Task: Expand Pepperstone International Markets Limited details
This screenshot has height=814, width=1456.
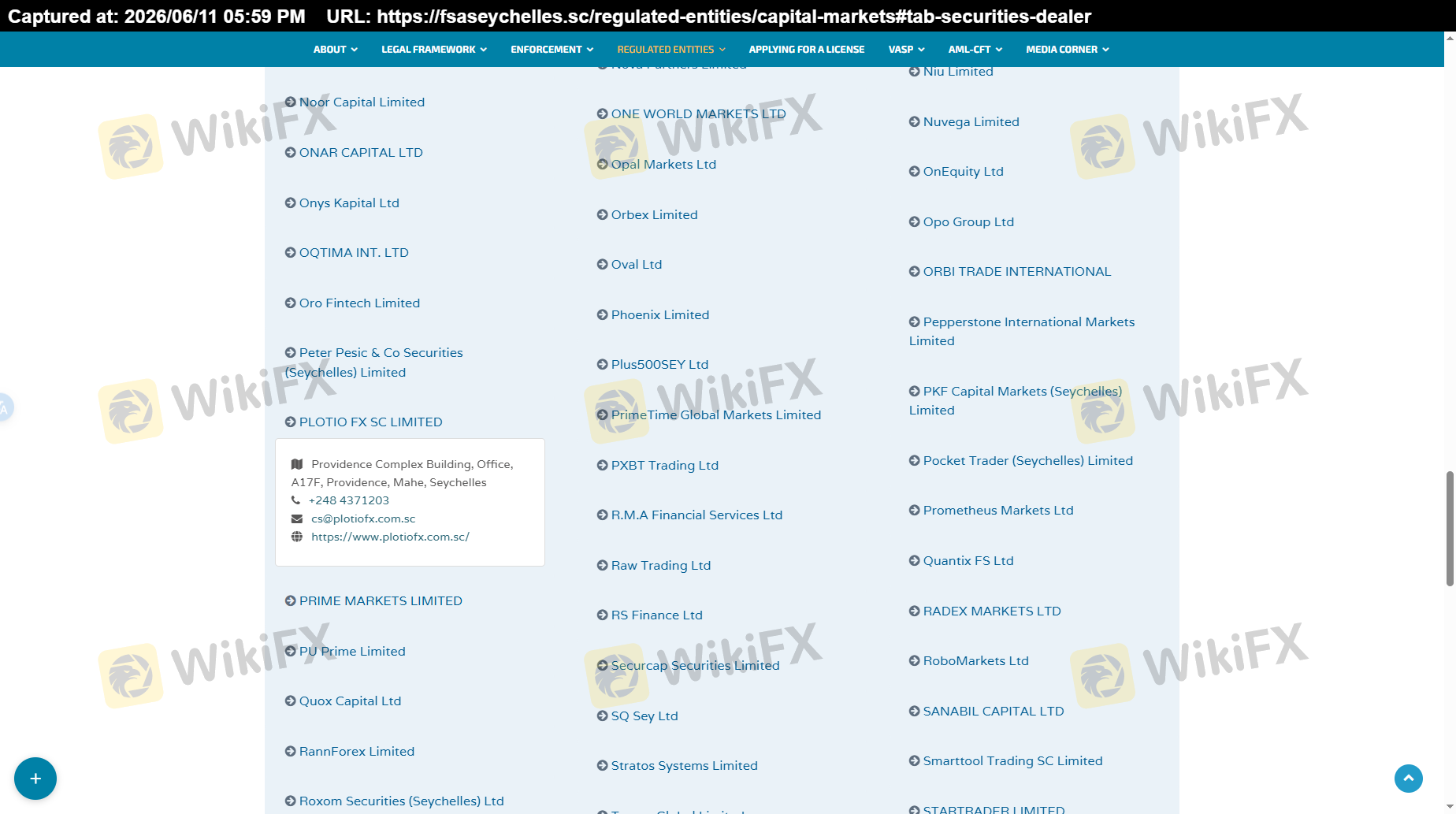Action: 1022,332
